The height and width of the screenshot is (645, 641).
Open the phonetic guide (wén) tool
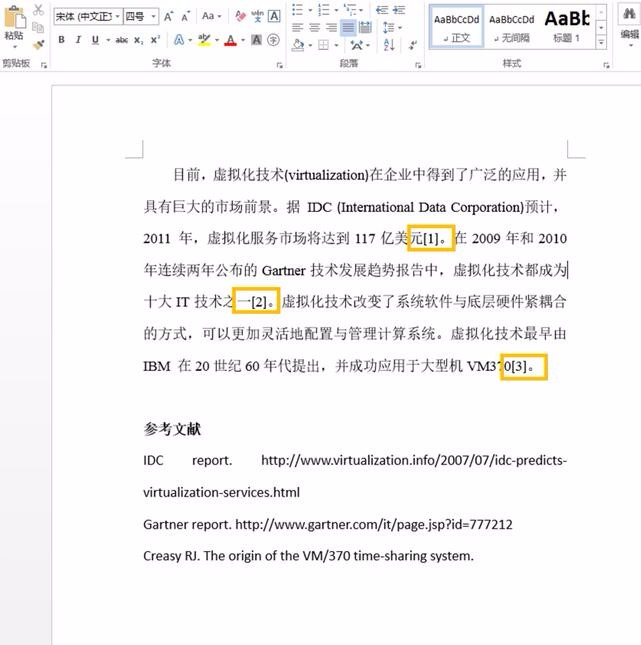tap(258, 16)
